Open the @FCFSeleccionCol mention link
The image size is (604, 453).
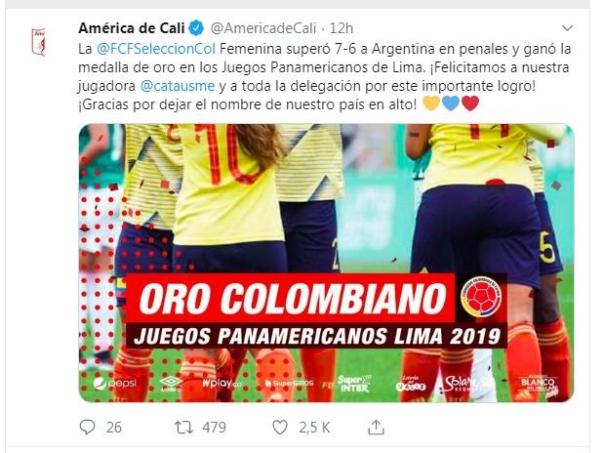[156, 49]
